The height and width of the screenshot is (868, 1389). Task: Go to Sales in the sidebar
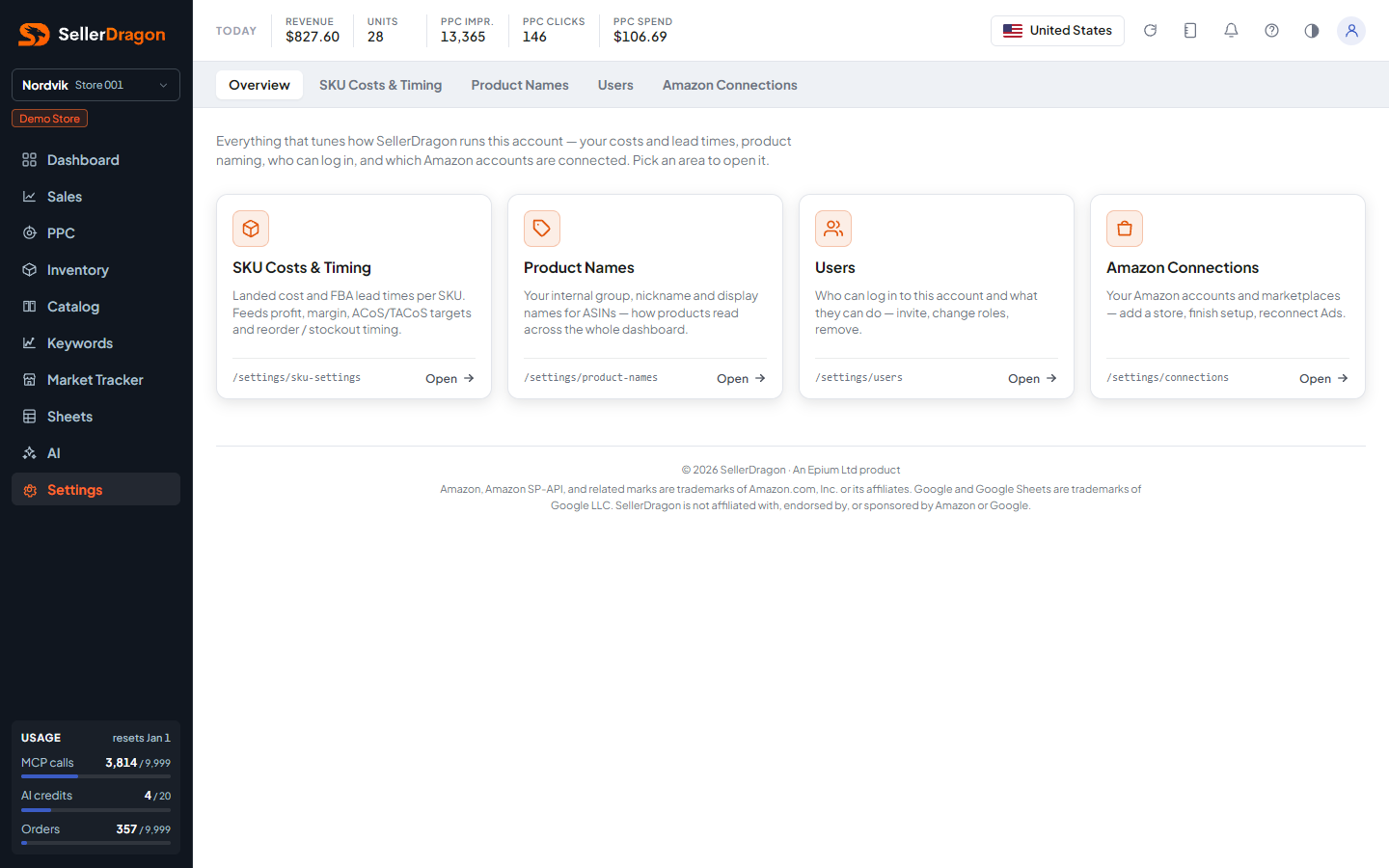click(x=95, y=197)
